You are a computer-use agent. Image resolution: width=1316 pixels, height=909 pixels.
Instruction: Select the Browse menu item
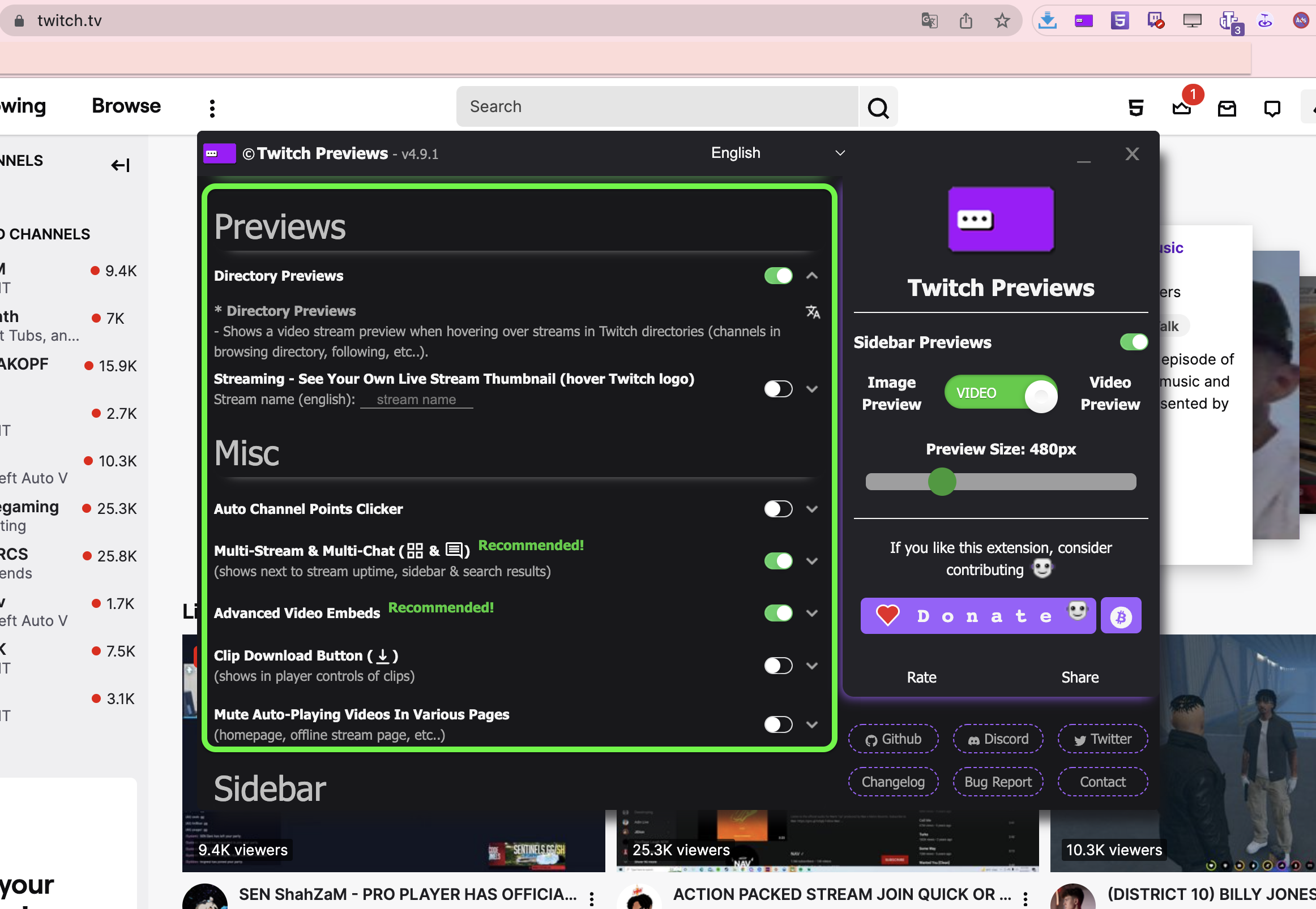pyautogui.click(x=126, y=106)
